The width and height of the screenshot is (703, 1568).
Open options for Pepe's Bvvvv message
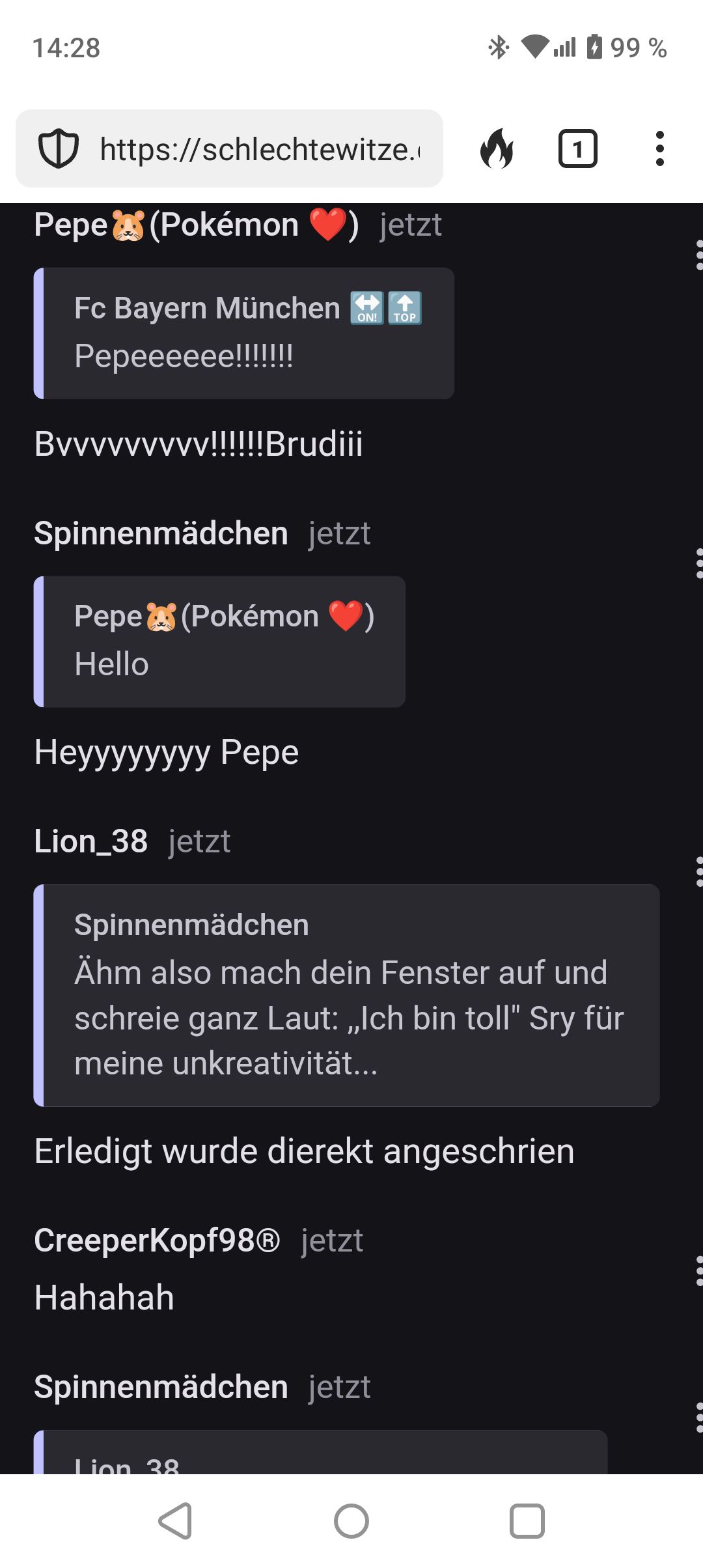tap(698, 255)
